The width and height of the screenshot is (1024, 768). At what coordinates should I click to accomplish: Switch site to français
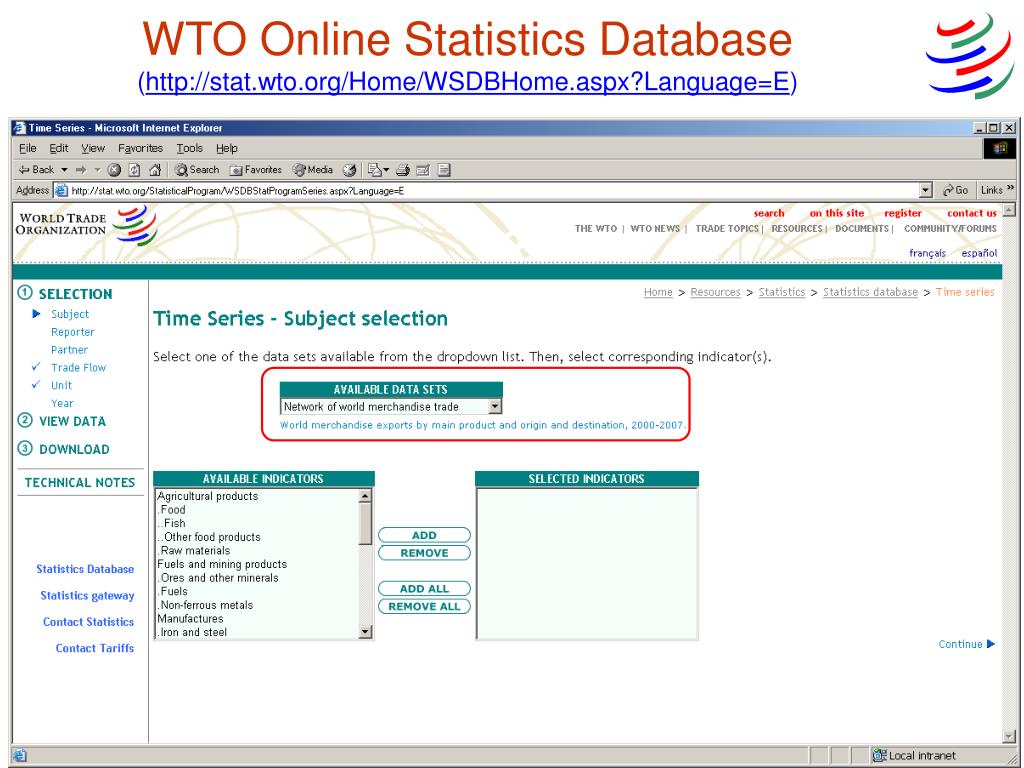(x=927, y=253)
